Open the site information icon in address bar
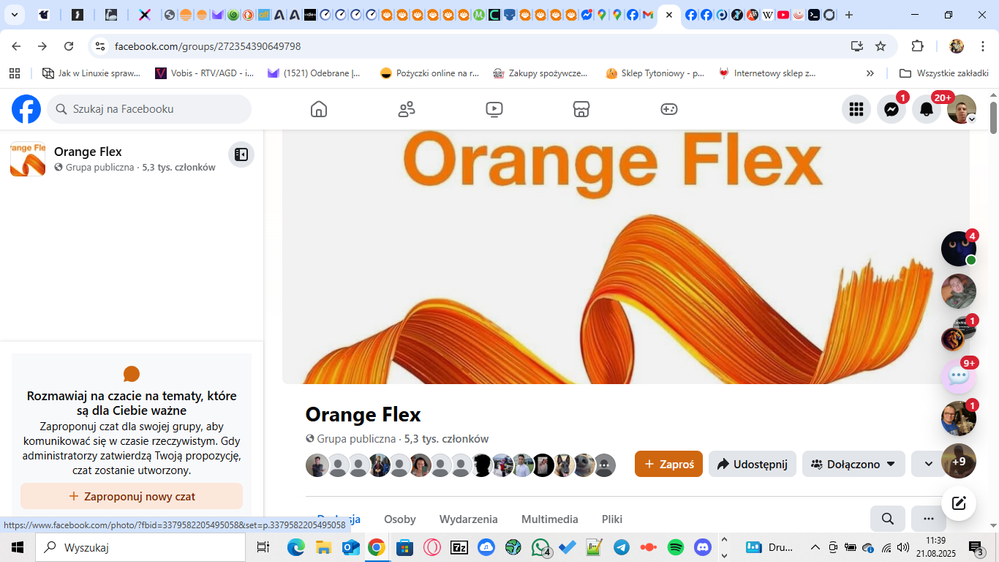999x562 pixels. click(x=100, y=46)
